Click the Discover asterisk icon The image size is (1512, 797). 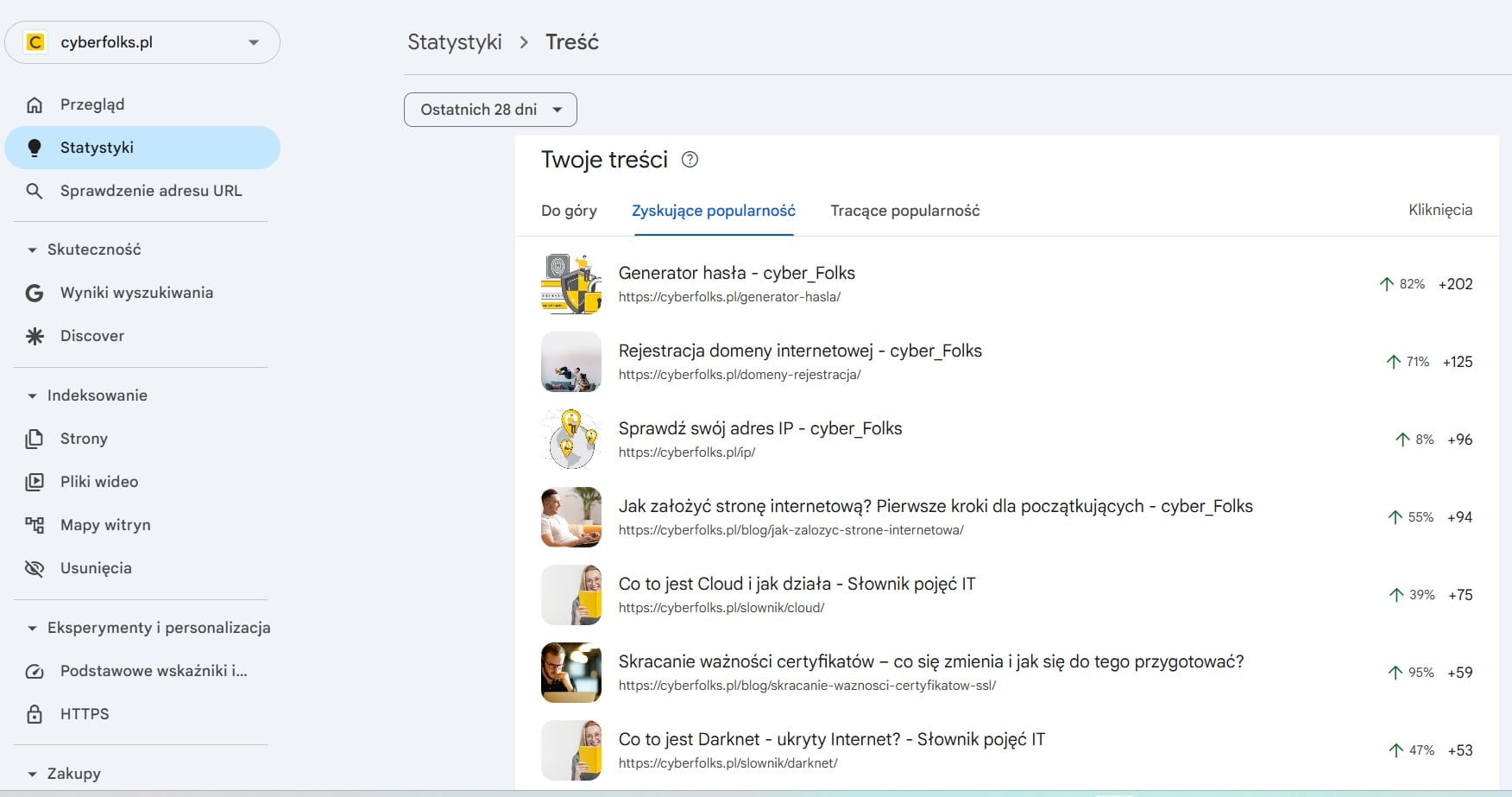coord(35,336)
